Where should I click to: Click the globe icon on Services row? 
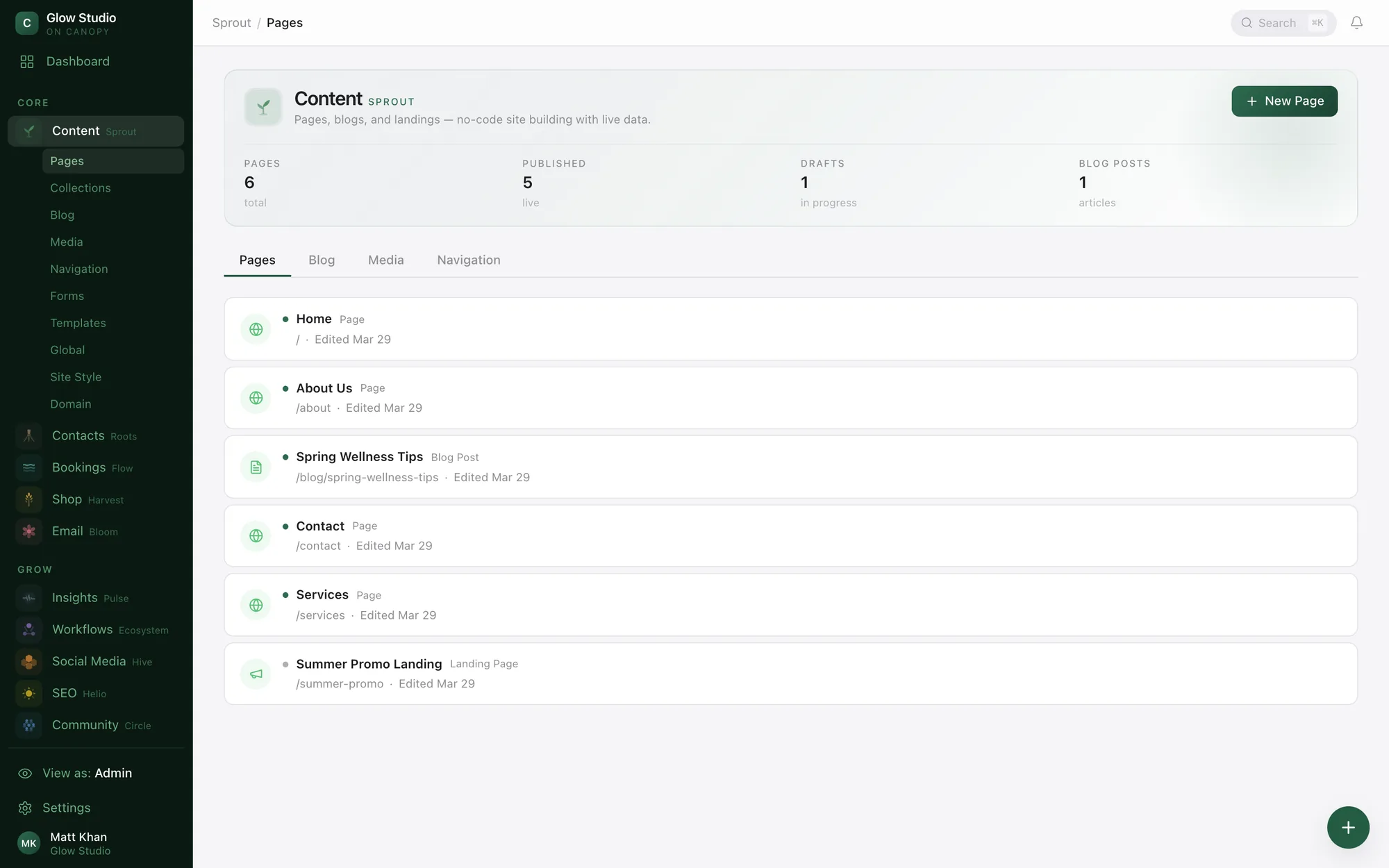coord(256,605)
